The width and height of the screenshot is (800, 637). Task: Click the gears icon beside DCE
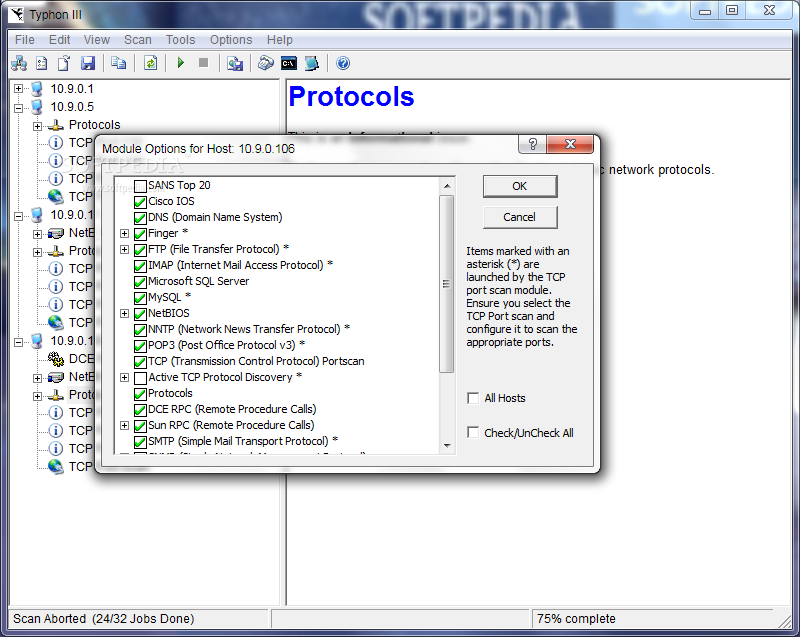point(56,359)
